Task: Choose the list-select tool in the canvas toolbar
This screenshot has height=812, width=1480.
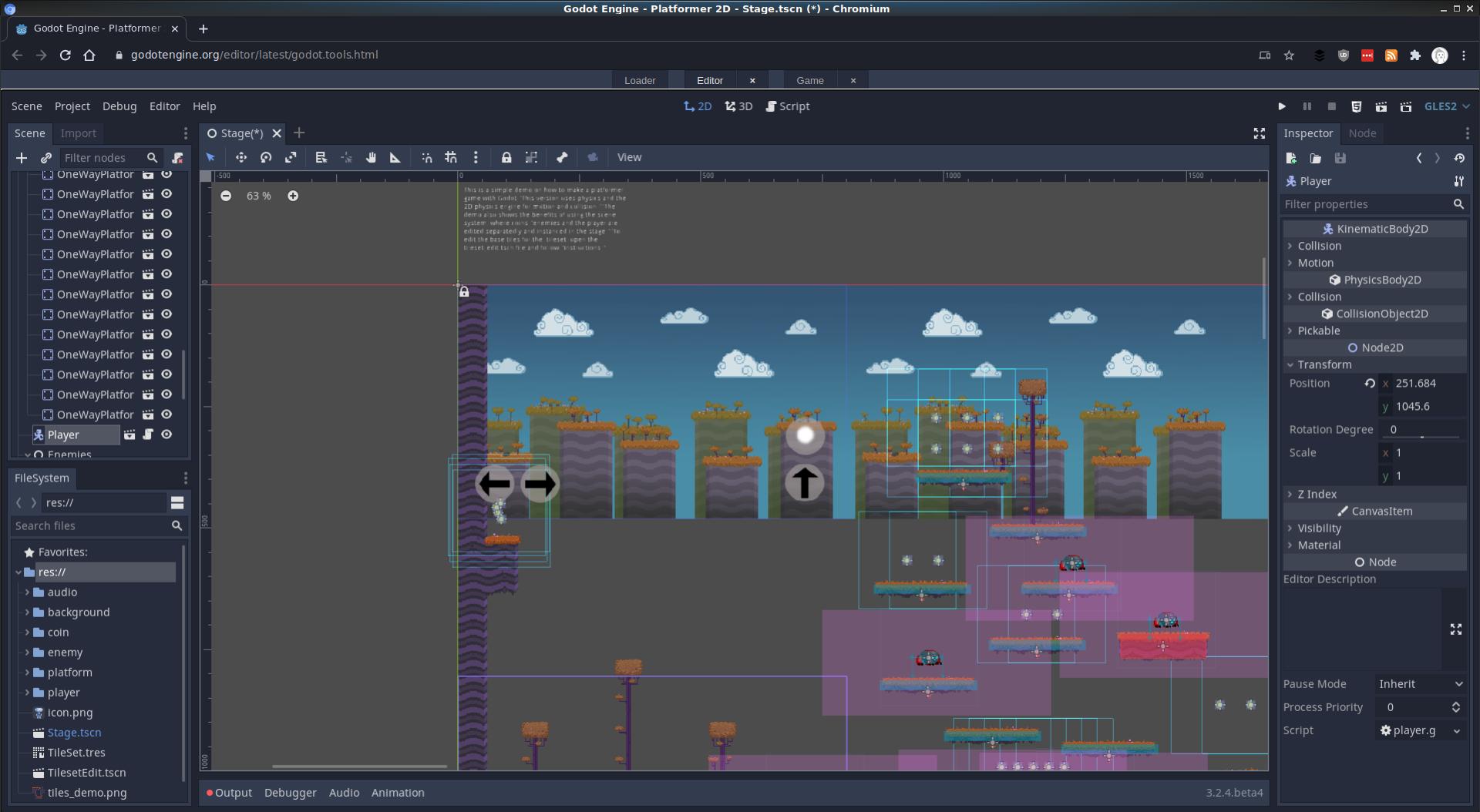Action: [321, 157]
